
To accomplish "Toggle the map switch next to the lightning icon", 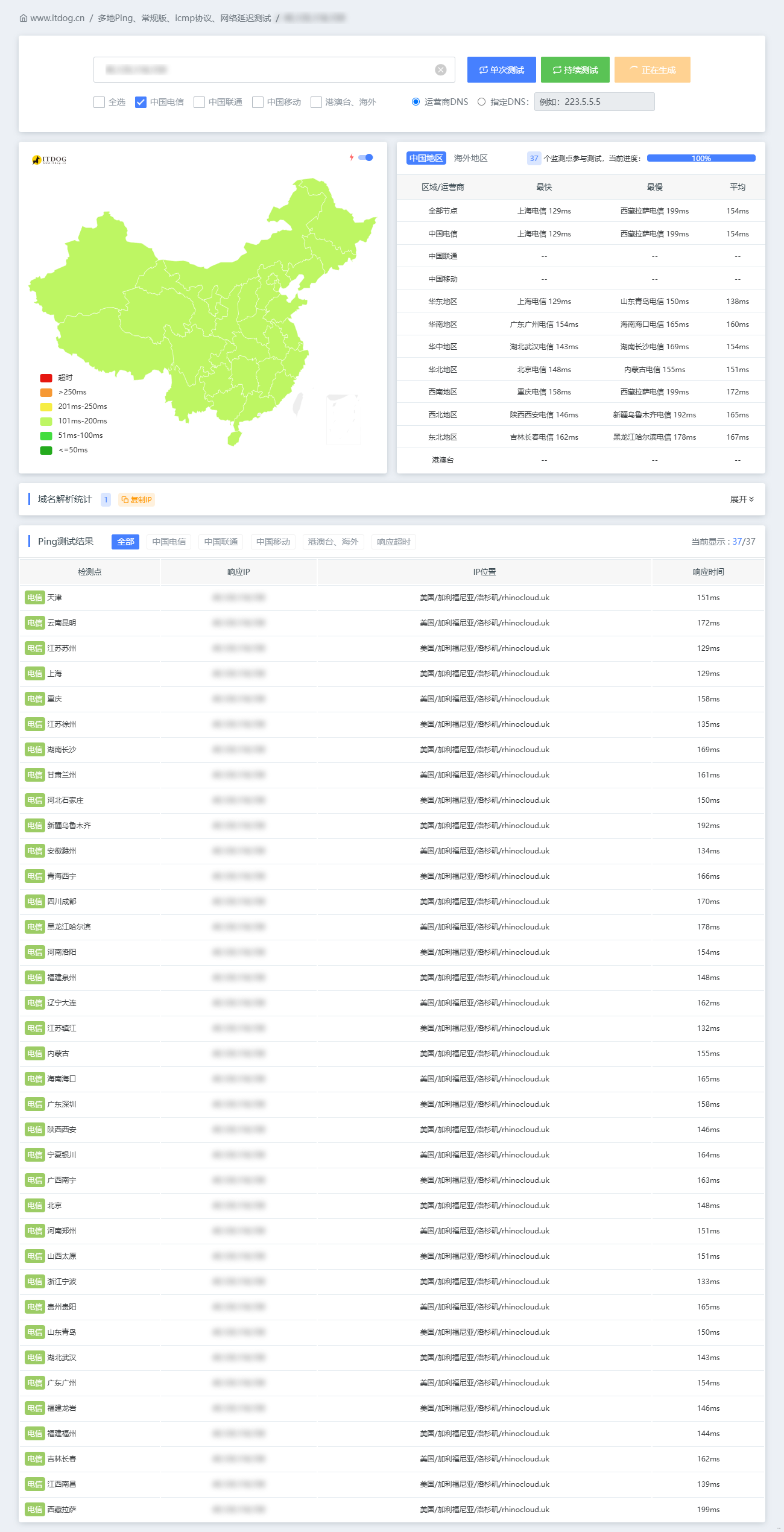I will [x=366, y=157].
